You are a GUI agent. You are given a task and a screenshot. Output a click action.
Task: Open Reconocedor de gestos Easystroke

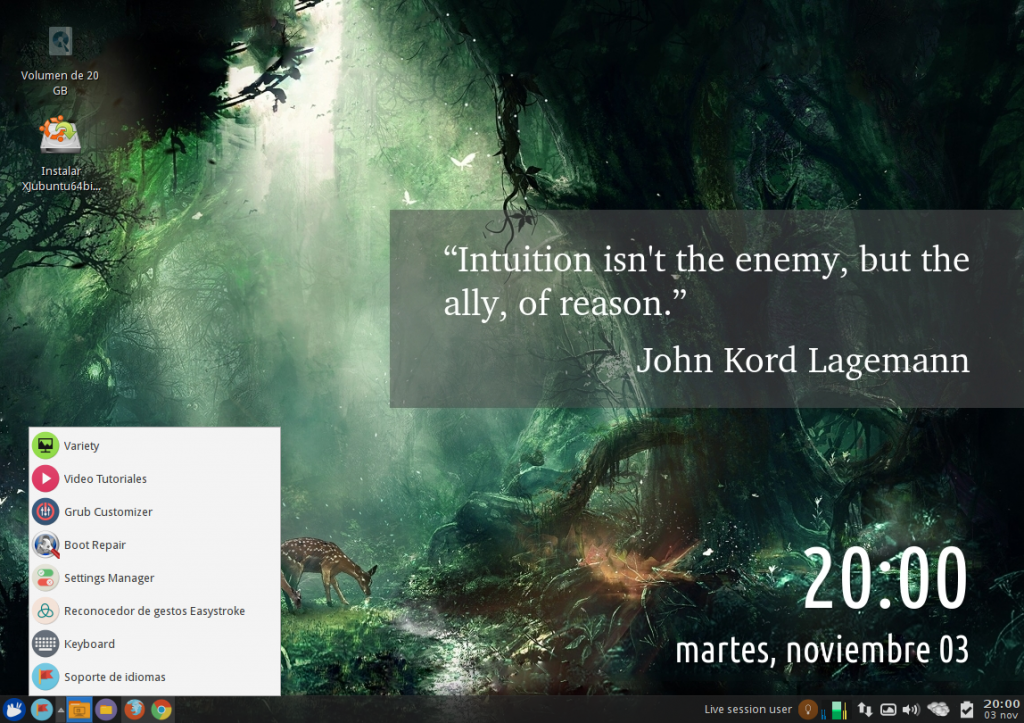[x=155, y=611]
